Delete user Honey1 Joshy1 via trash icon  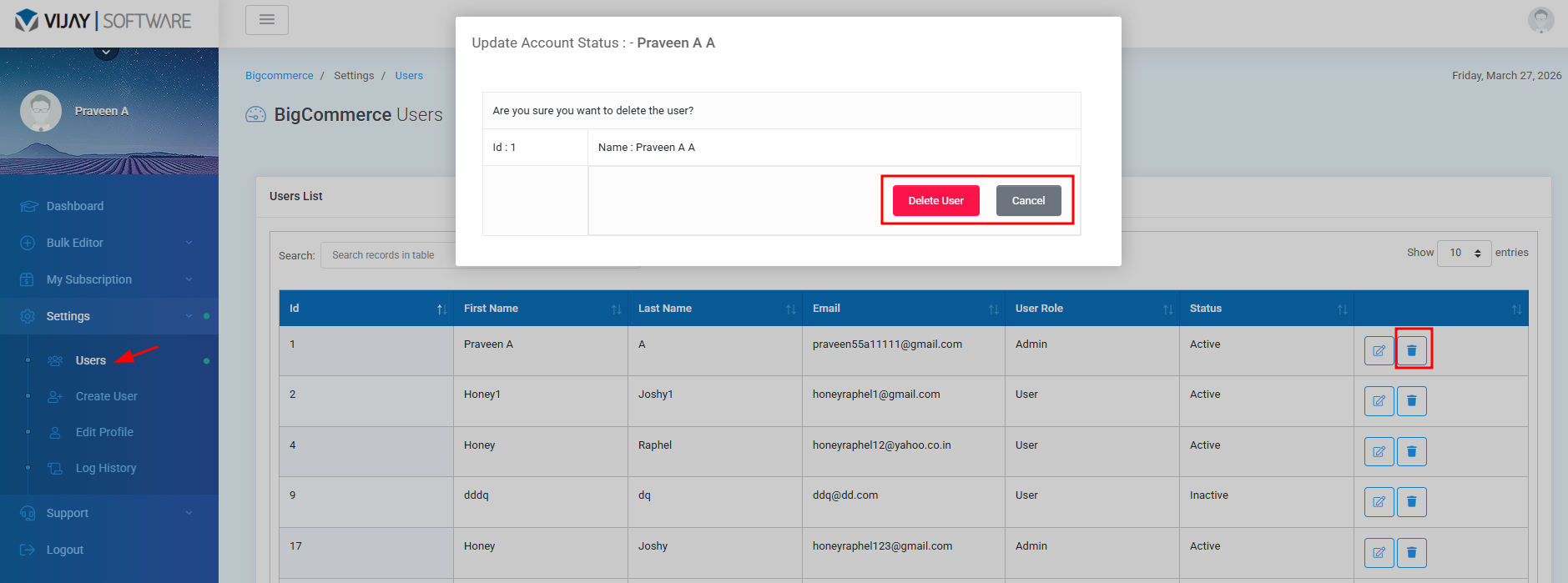(x=1412, y=401)
